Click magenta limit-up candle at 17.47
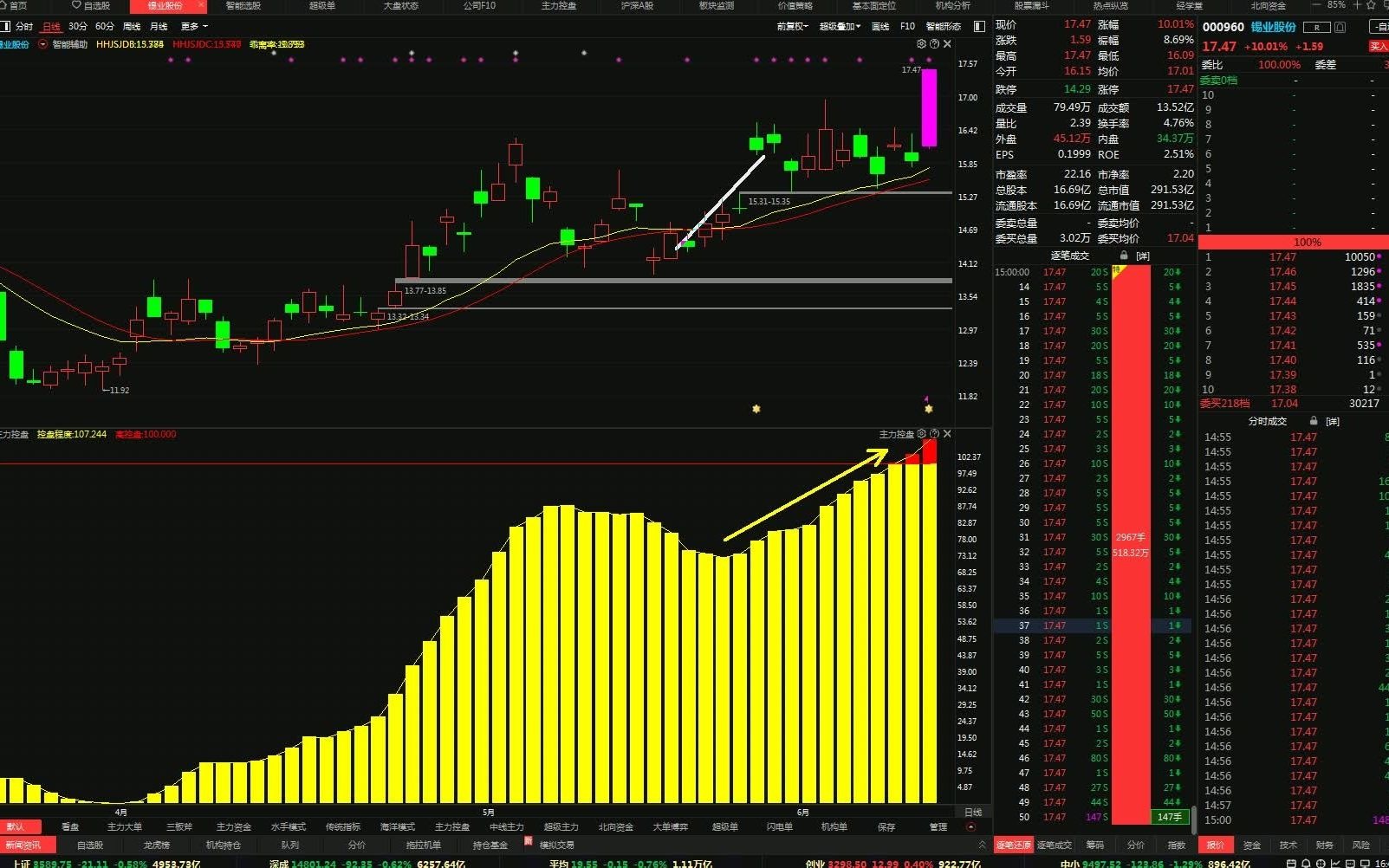Viewport: 1389px width, 868px height. 928,108
